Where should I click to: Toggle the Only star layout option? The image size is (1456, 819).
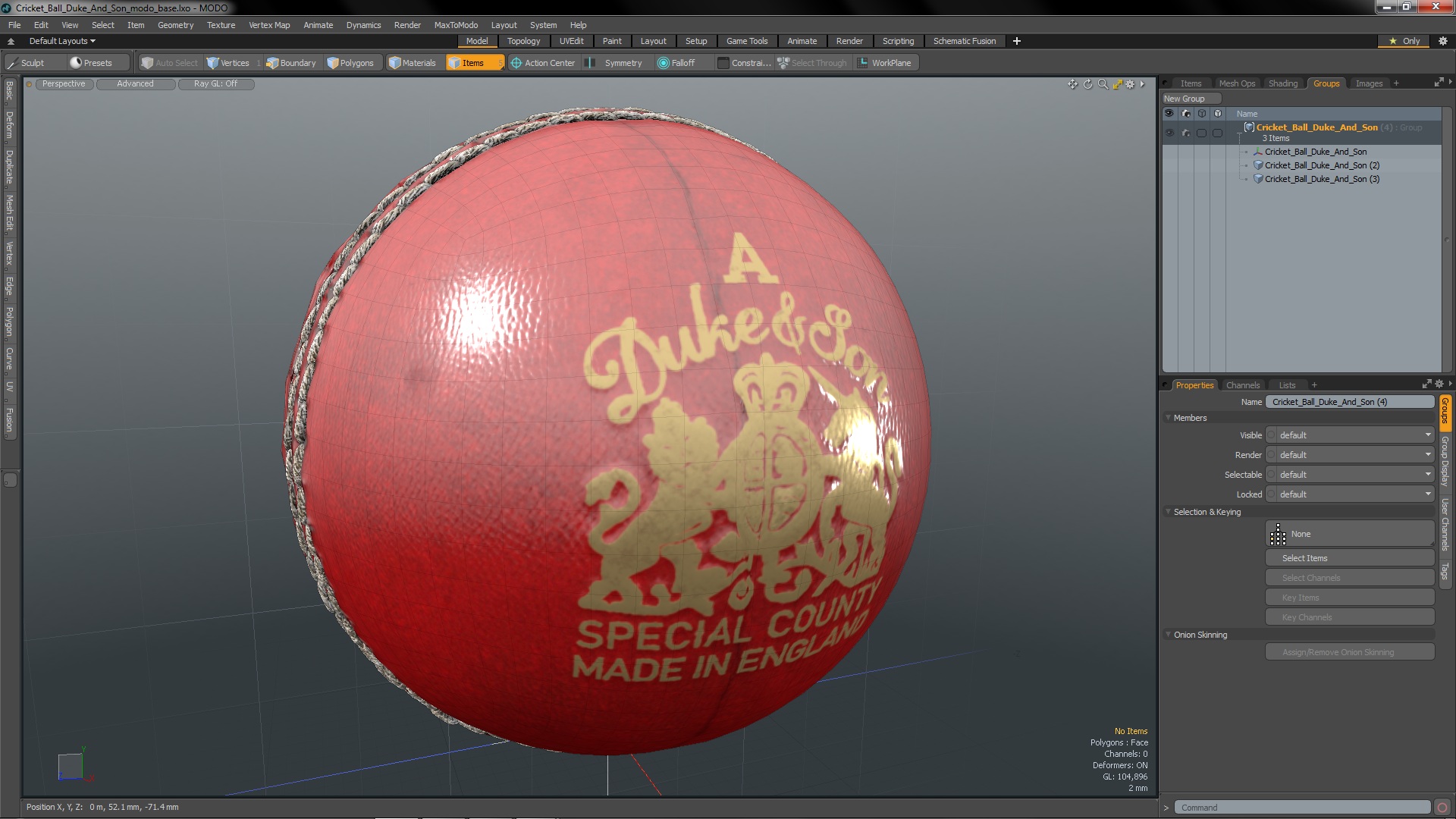click(1404, 41)
